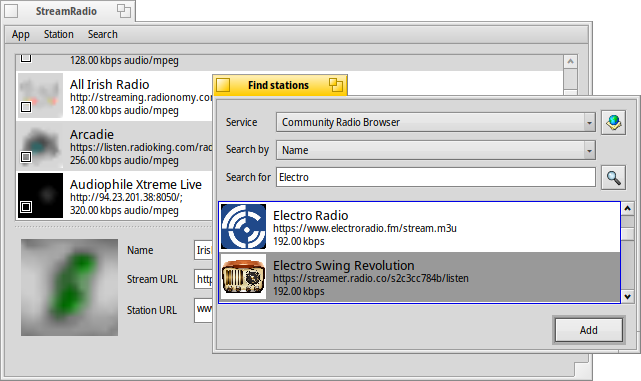Click the vintage radio icon of Electro Swing
Image resolution: width=641 pixels, height=381 pixels.
[x=243, y=277]
